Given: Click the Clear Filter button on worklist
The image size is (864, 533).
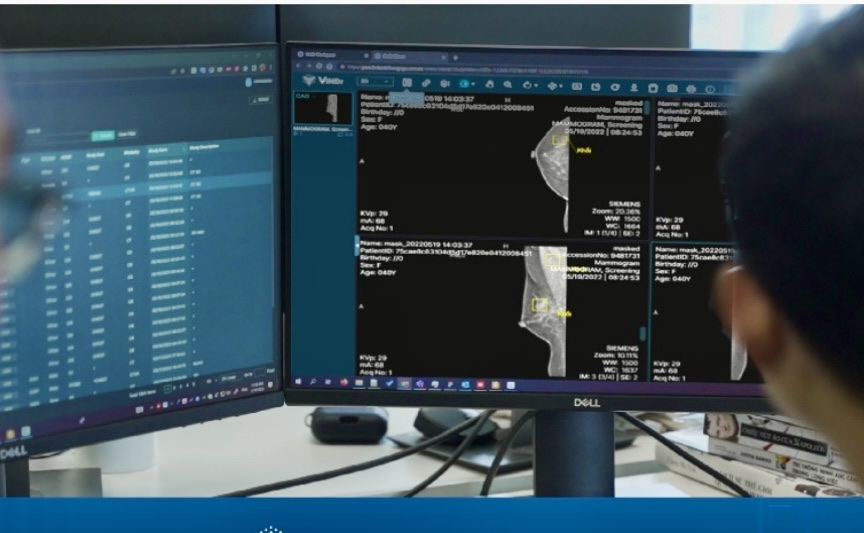Looking at the screenshot, I should [x=127, y=134].
